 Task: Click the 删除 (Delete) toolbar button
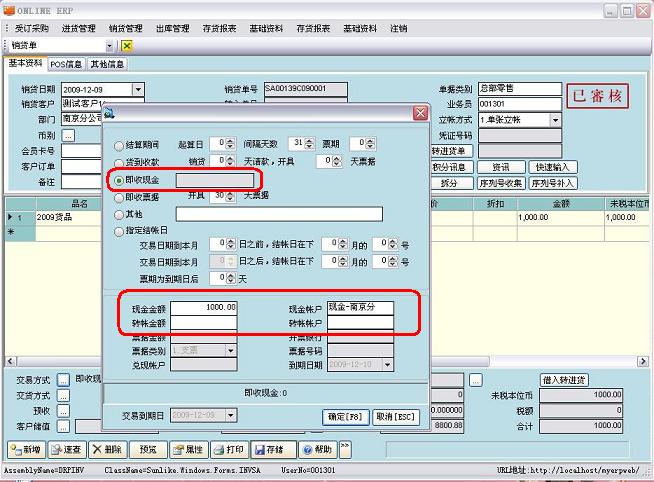pyautogui.click(x=110, y=450)
